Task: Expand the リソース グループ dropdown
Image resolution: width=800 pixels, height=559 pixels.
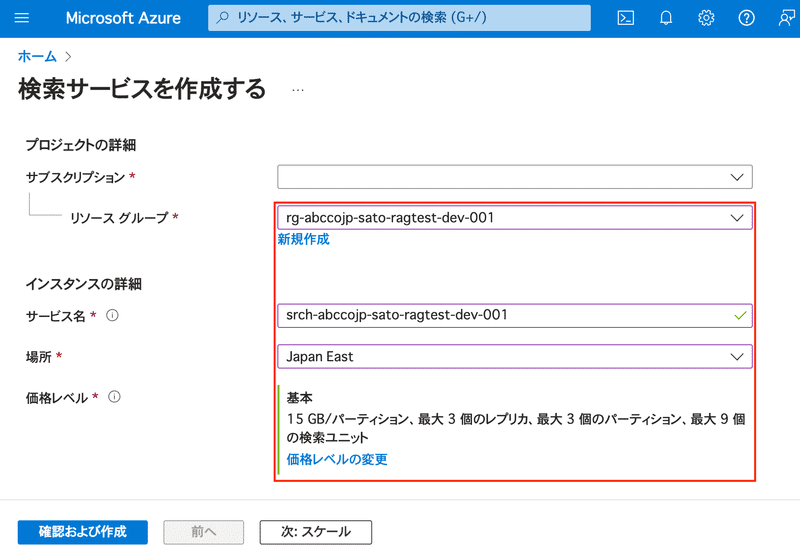Action: [515, 218]
